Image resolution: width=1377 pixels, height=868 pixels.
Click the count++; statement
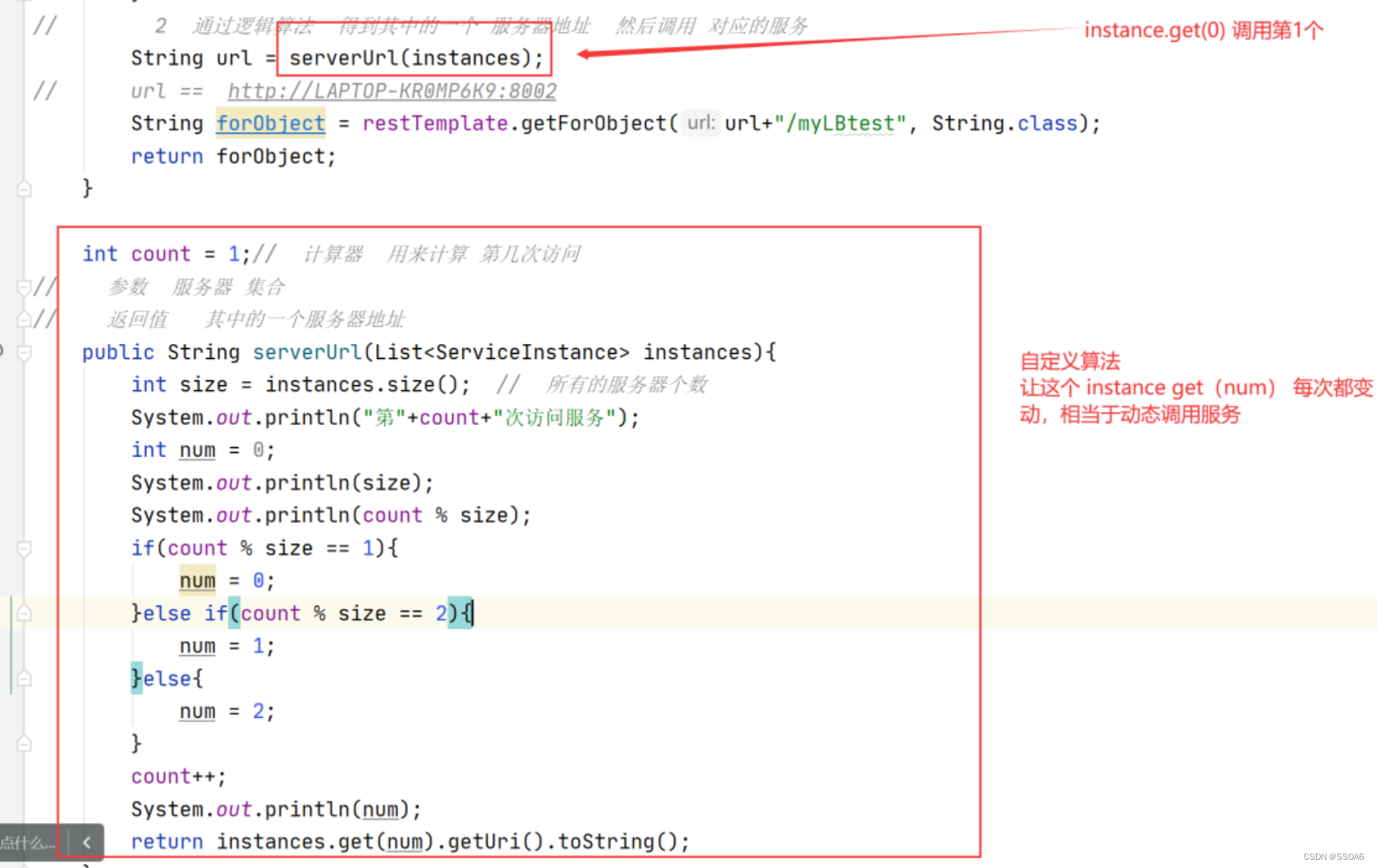pos(178,776)
